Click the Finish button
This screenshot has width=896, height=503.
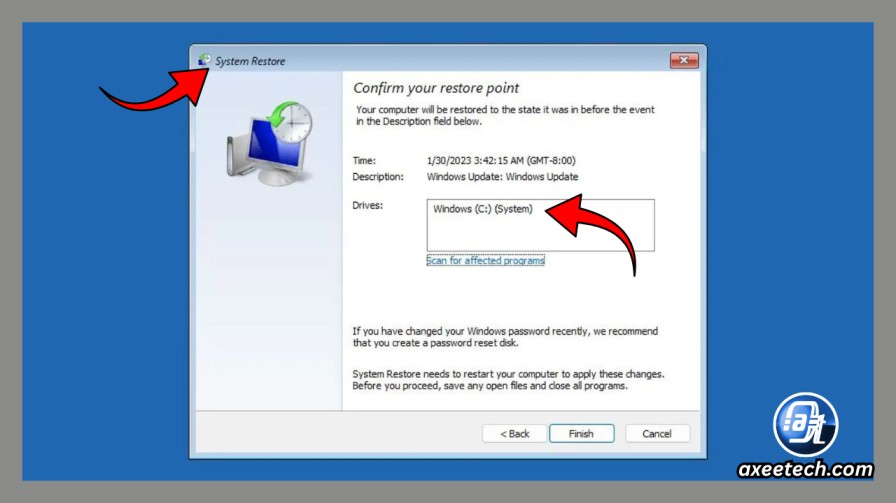point(581,434)
